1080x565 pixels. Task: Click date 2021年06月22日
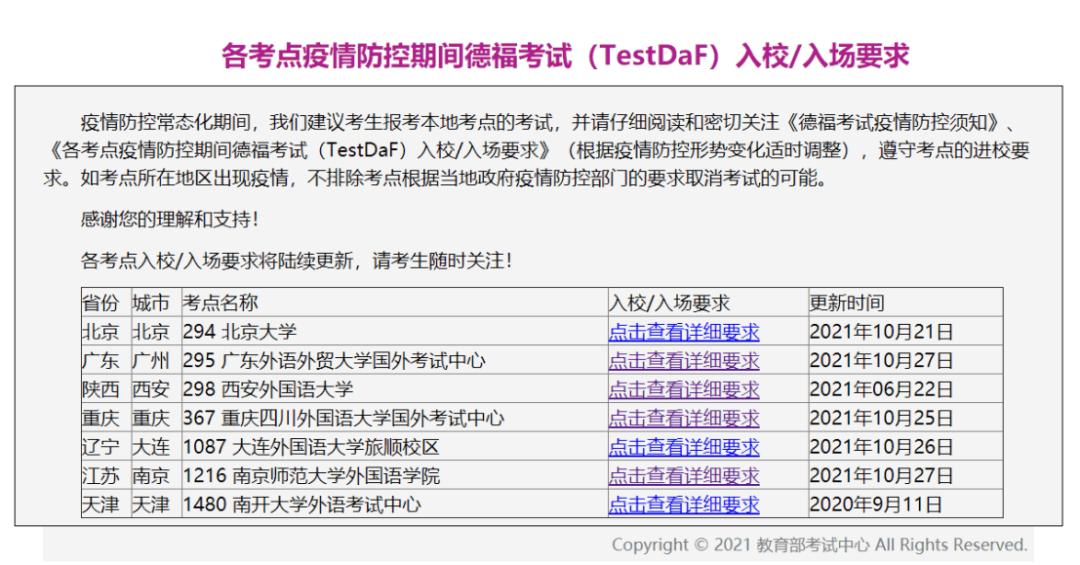[x=881, y=390]
